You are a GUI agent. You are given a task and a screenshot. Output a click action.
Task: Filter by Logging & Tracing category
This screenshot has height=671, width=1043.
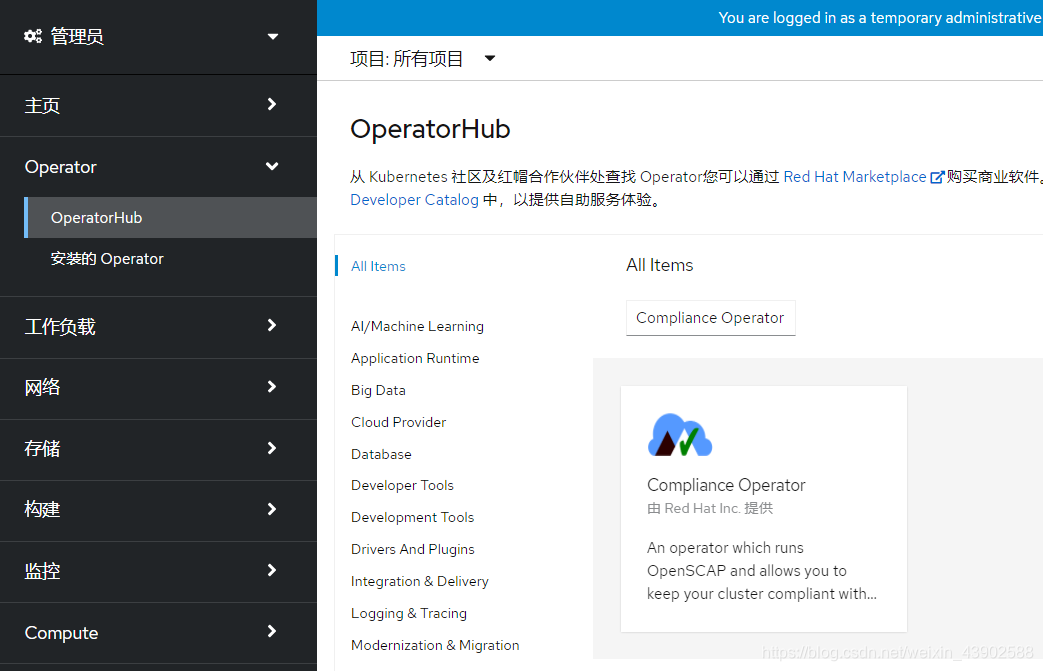tap(409, 613)
